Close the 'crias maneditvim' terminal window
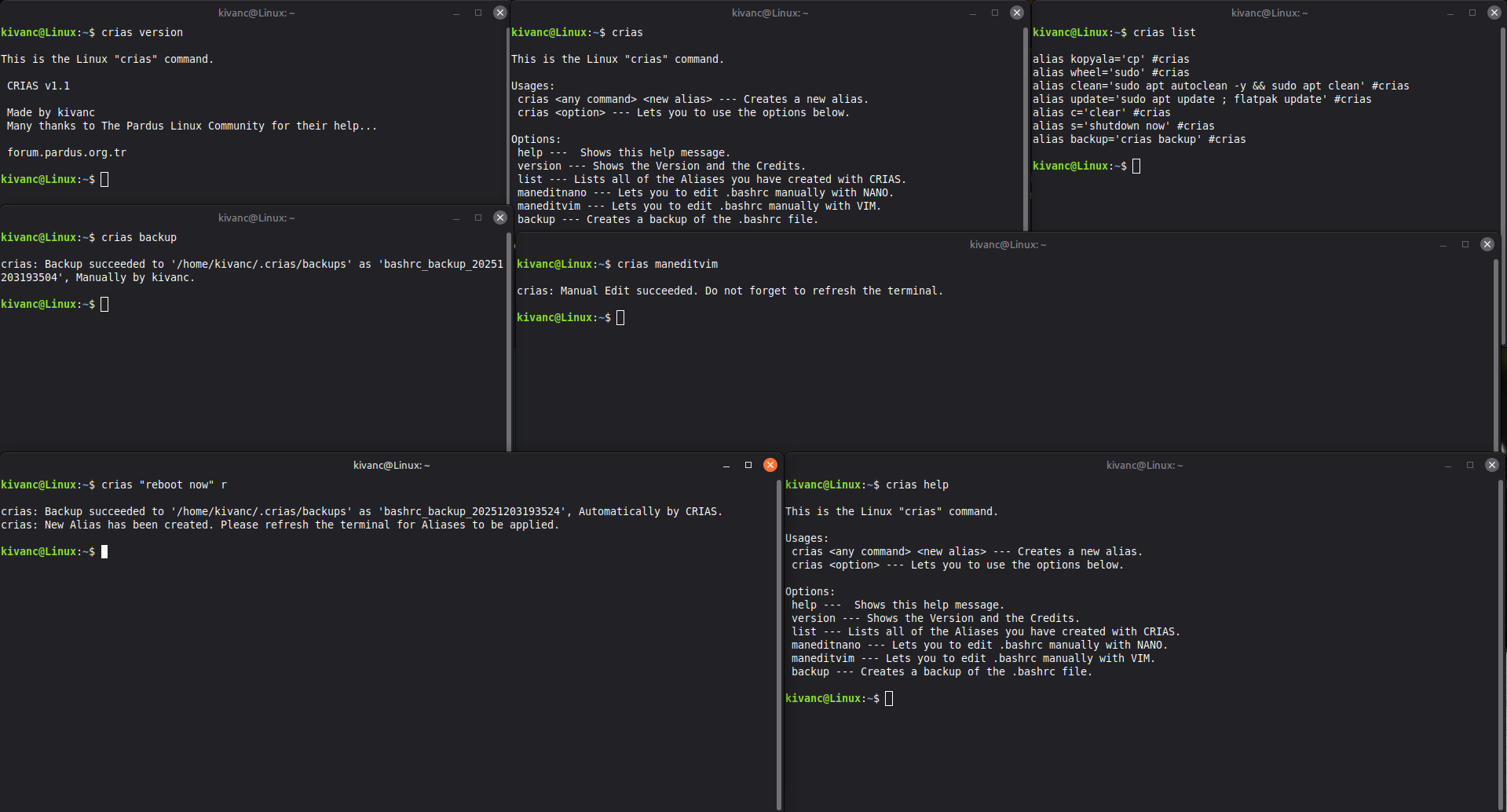 tap(1487, 244)
